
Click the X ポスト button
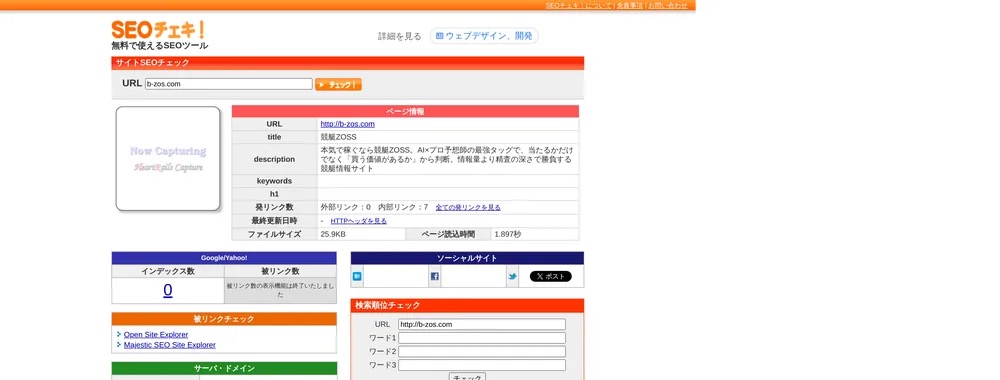pos(550,276)
